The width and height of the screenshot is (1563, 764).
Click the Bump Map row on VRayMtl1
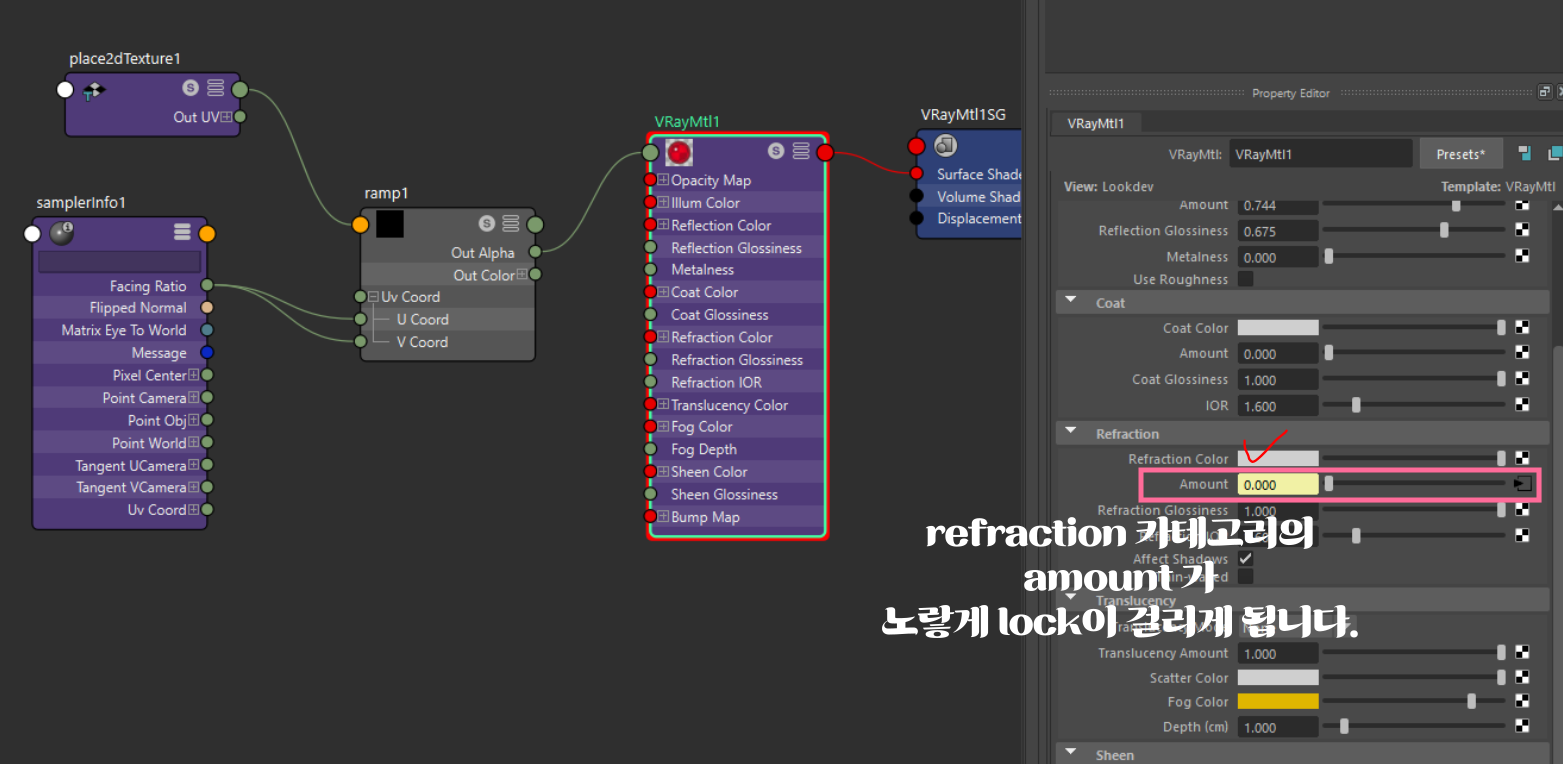pos(737,517)
